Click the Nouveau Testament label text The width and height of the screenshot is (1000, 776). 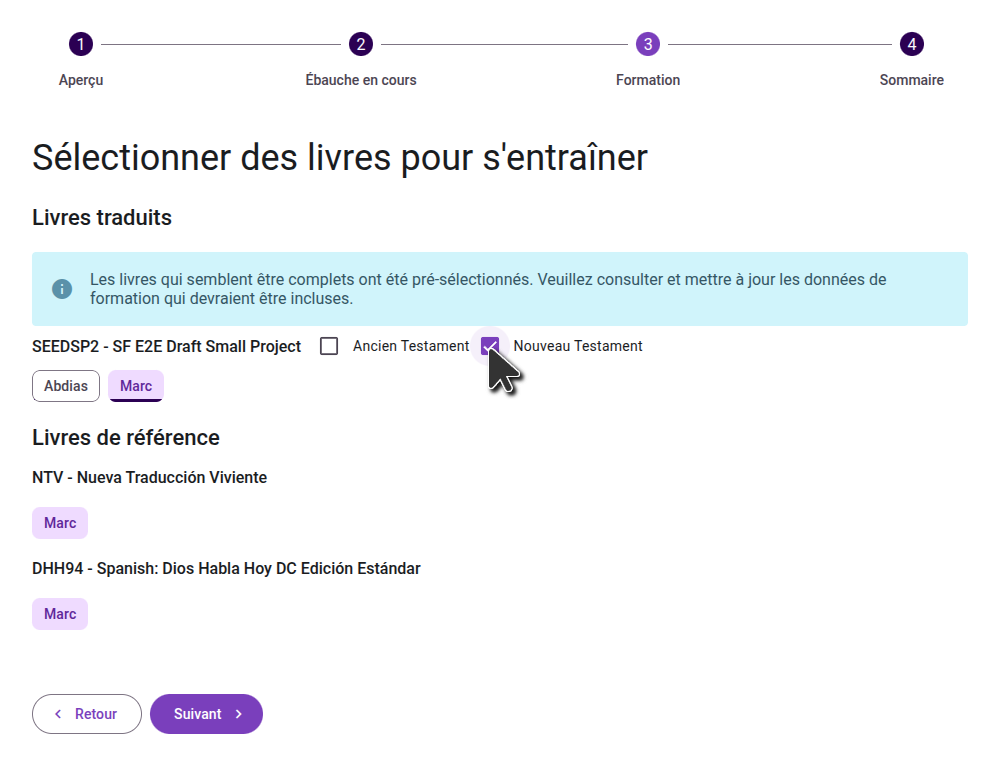(578, 346)
